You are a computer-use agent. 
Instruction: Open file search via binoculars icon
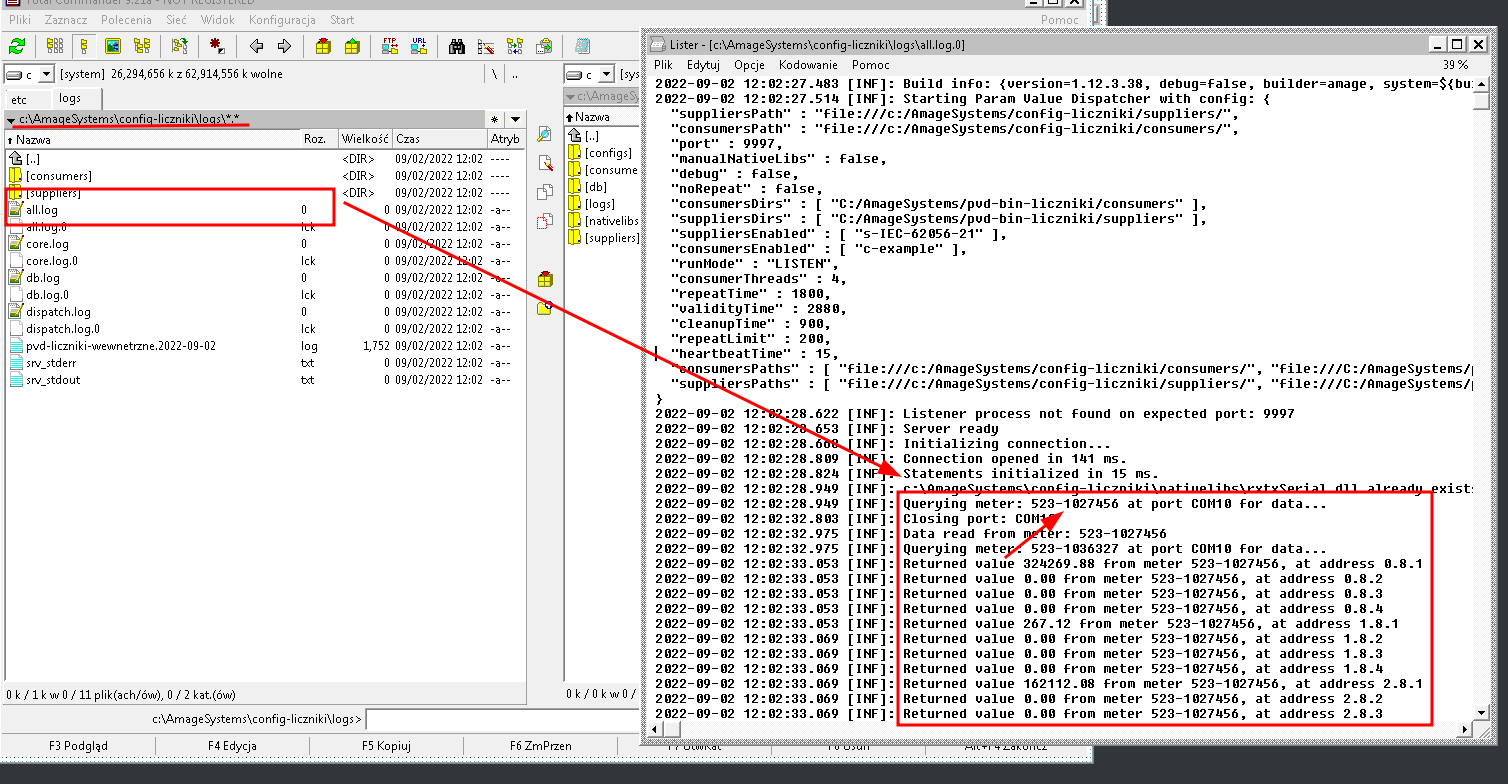point(457,46)
